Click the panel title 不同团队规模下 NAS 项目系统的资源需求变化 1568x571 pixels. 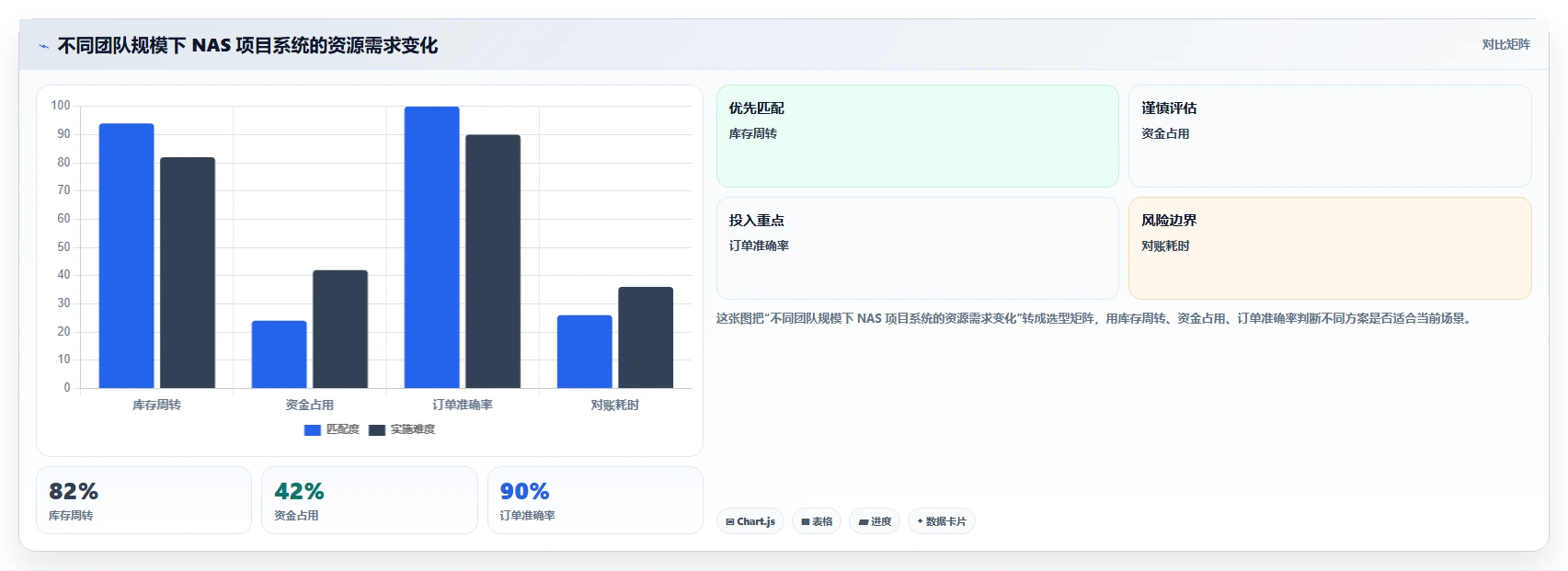coord(247,45)
